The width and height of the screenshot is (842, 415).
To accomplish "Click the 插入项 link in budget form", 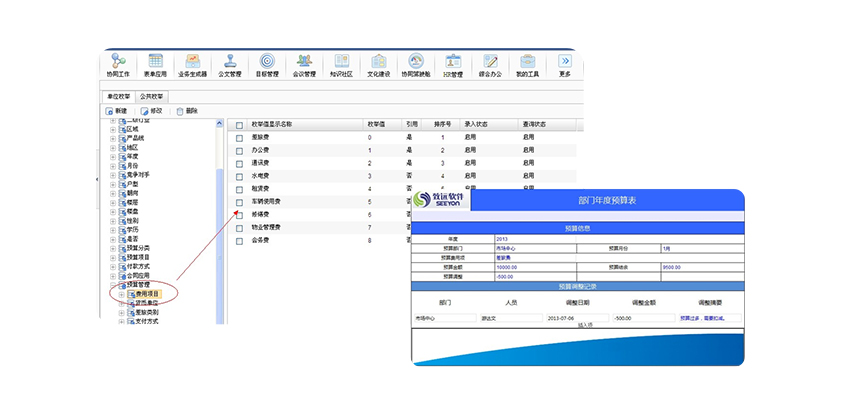I will tap(584, 325).
